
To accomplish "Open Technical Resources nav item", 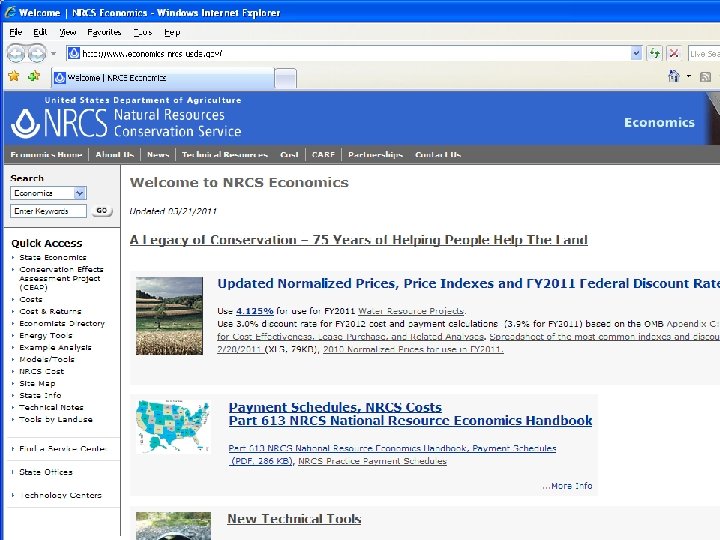I will pyautogui.click(x=225, y=155).
